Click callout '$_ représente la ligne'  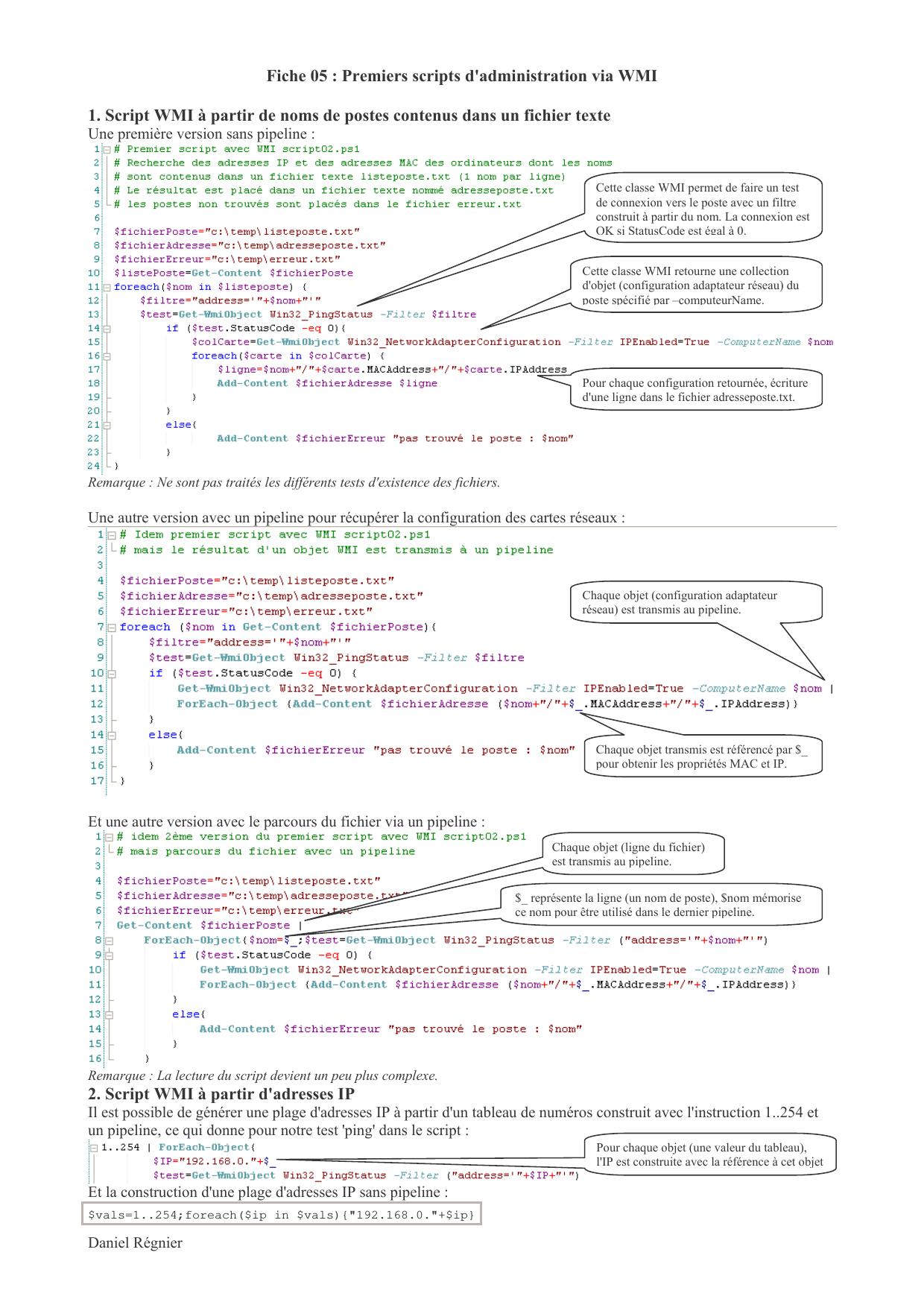[660, 905]
